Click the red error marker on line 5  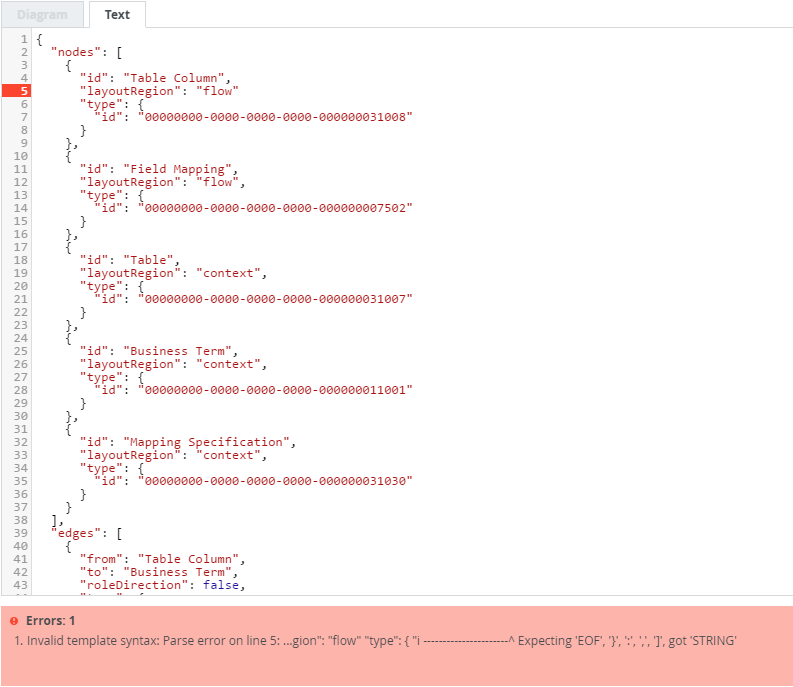click(x=16, y=90)
